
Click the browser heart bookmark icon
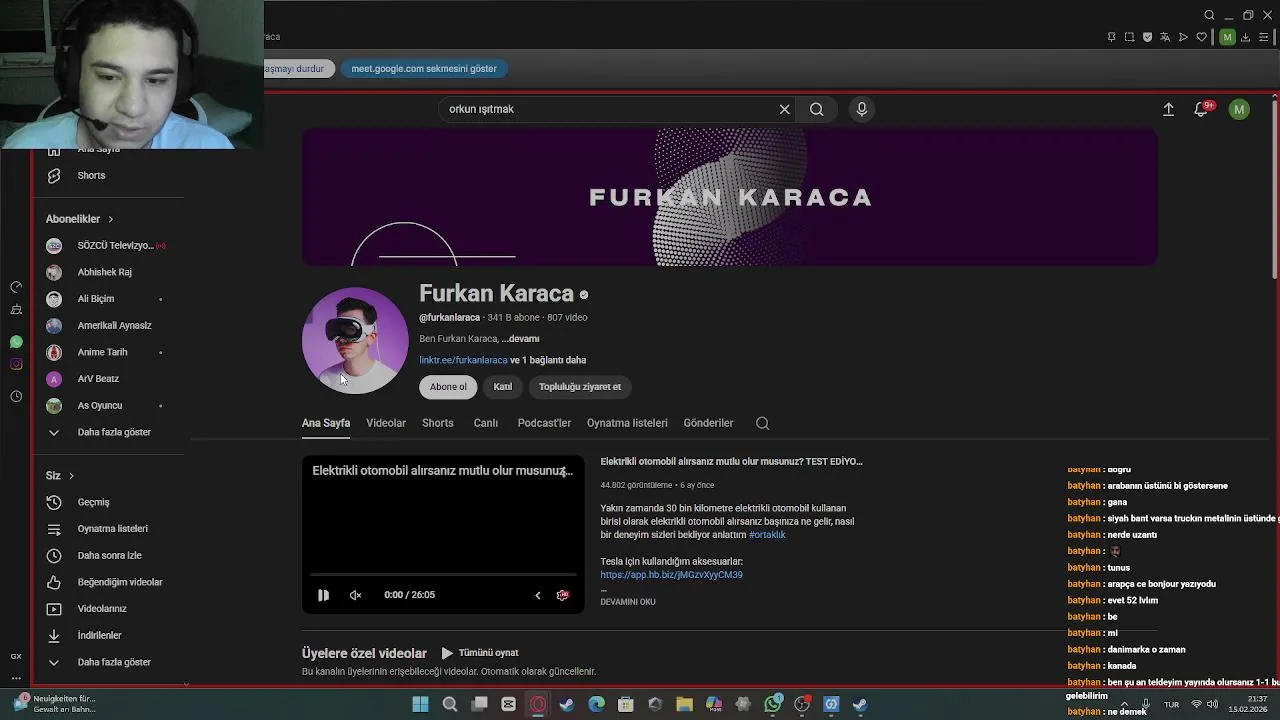tap(1201, 37)
